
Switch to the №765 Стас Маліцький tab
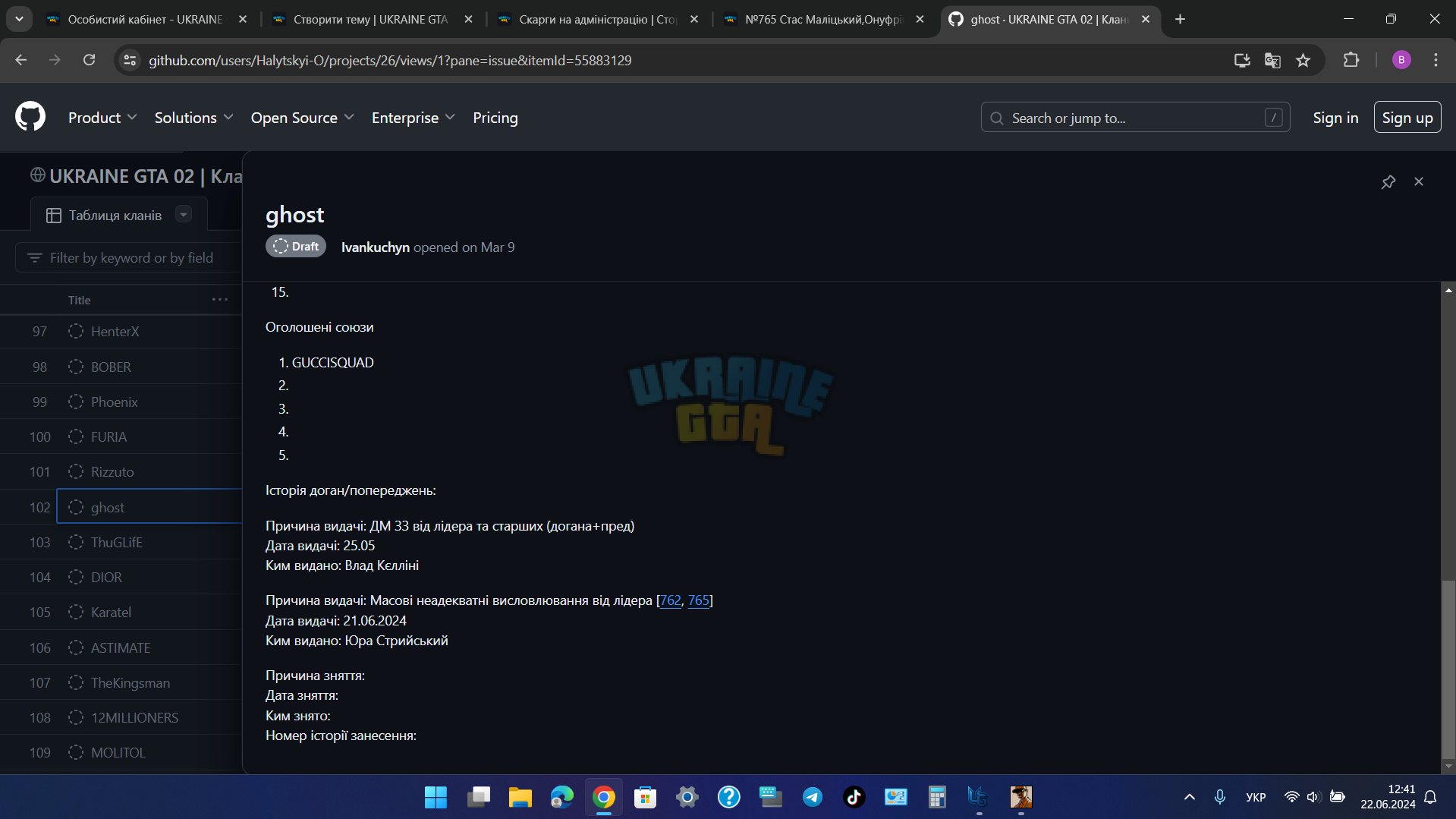coord(824,19)
